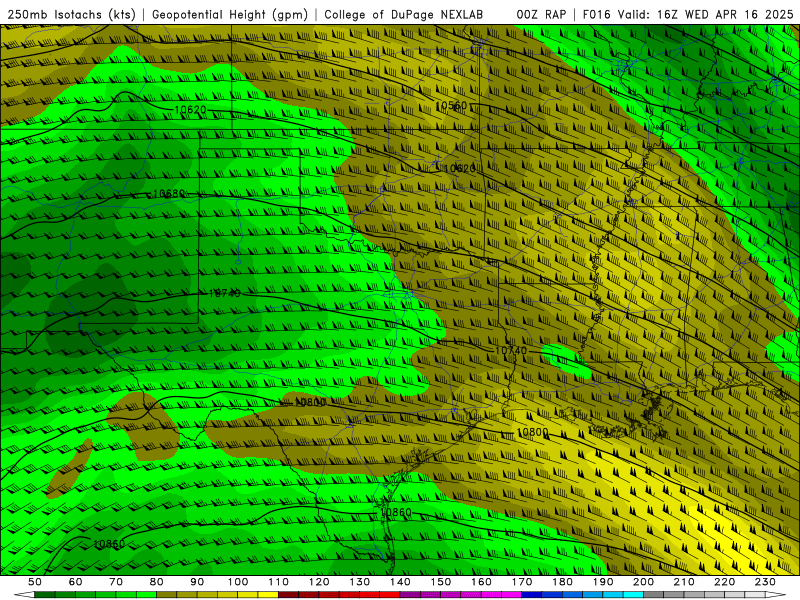Click the right arrow end of the color bar

(776, 595)
